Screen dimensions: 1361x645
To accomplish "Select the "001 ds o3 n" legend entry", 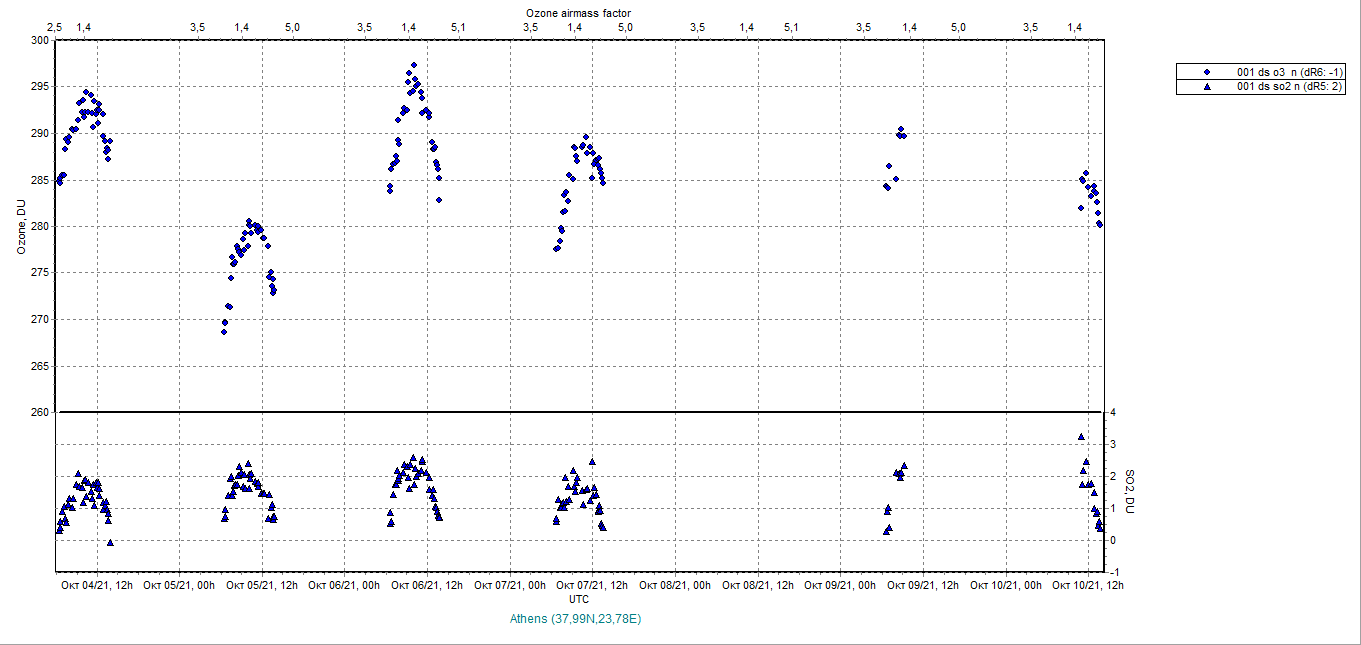I will coord(1290,72).
